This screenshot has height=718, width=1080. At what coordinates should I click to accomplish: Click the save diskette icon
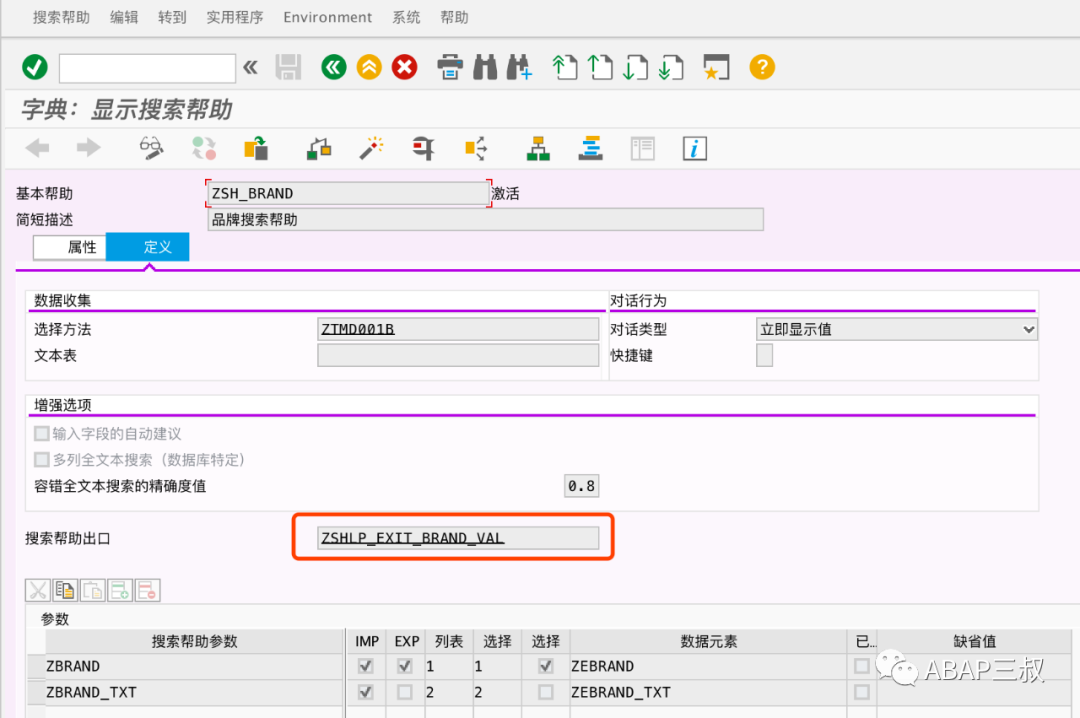point(288,68)
